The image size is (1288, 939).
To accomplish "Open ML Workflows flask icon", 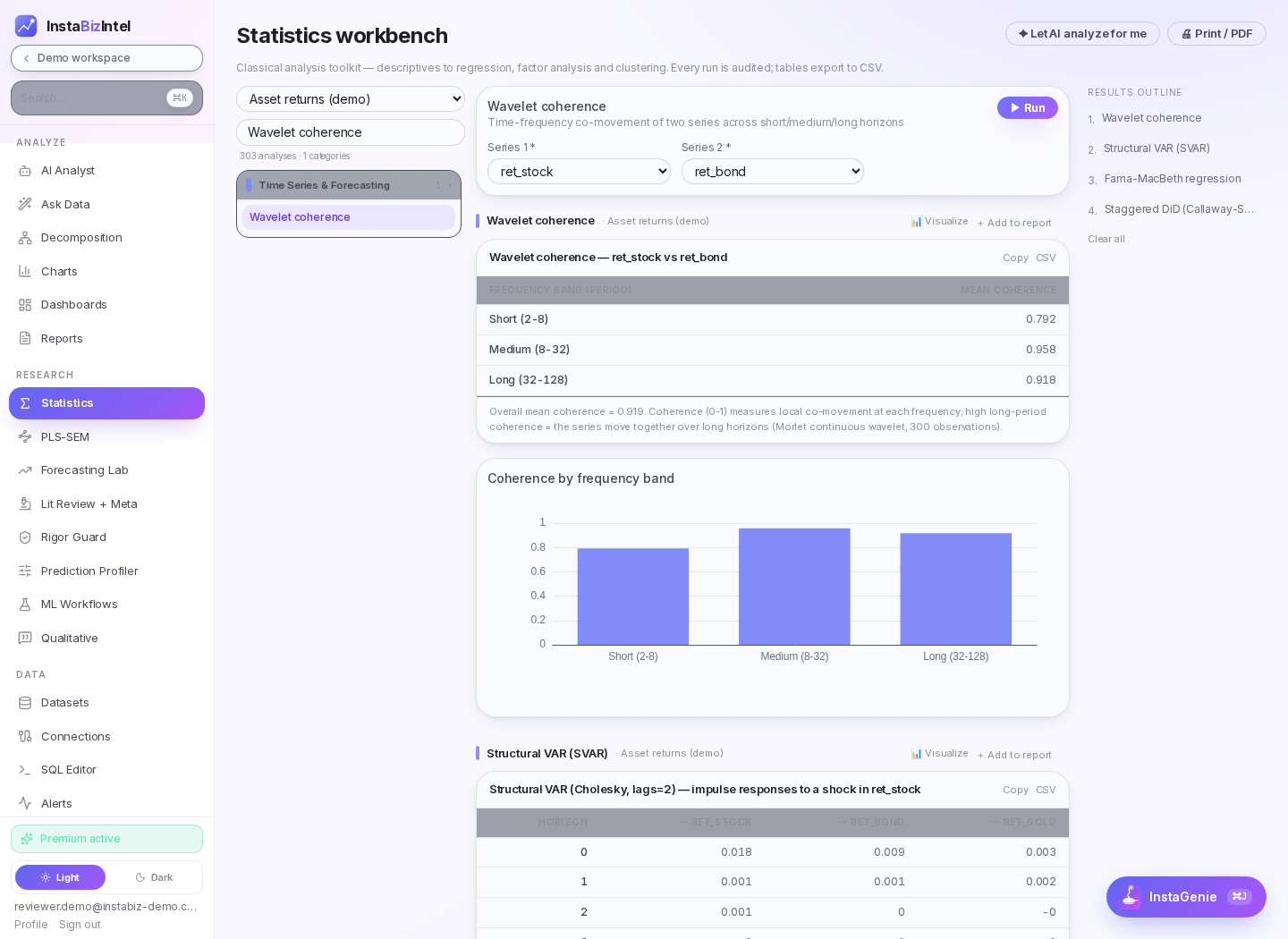I will [x=25, y=605].
